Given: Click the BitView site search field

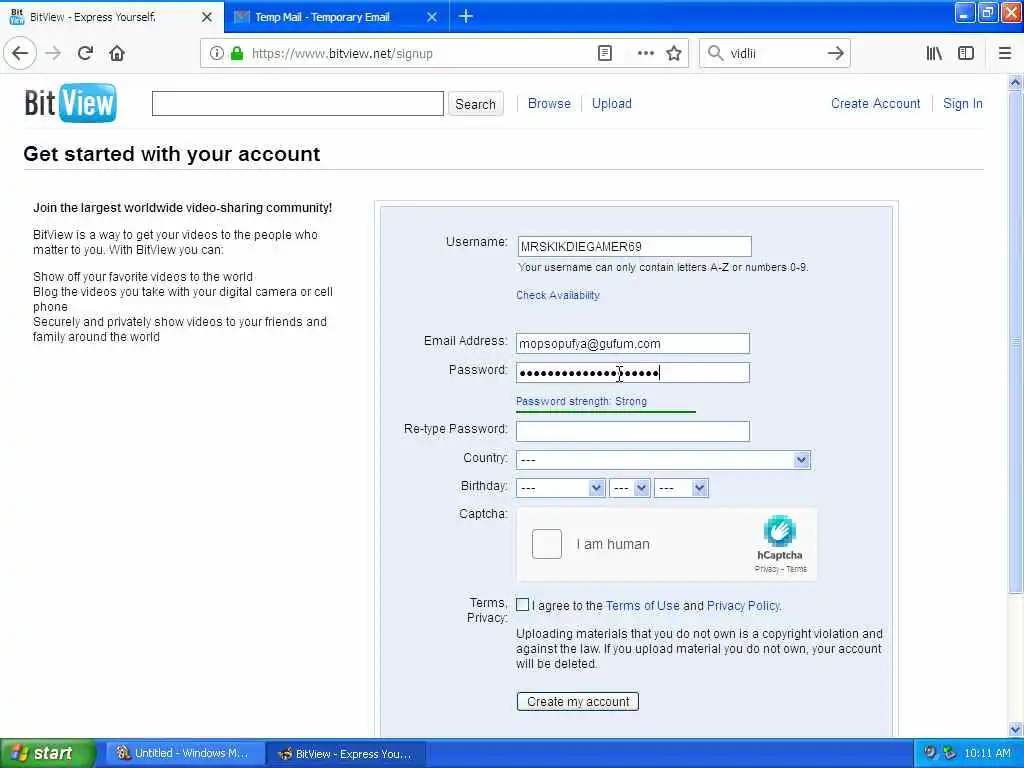Looking at the screenshot, I should 298,103.
